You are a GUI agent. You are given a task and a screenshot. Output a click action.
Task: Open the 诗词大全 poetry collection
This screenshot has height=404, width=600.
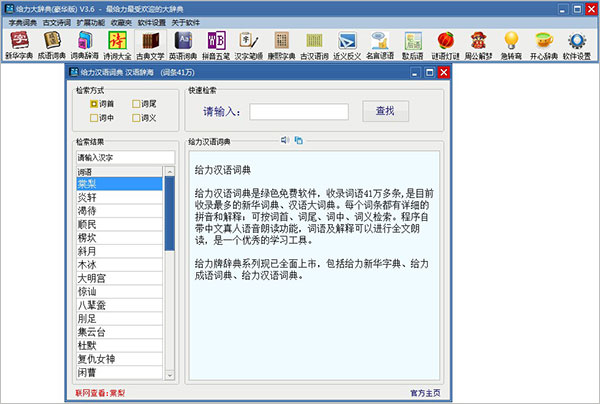click(x=117, y=46)
